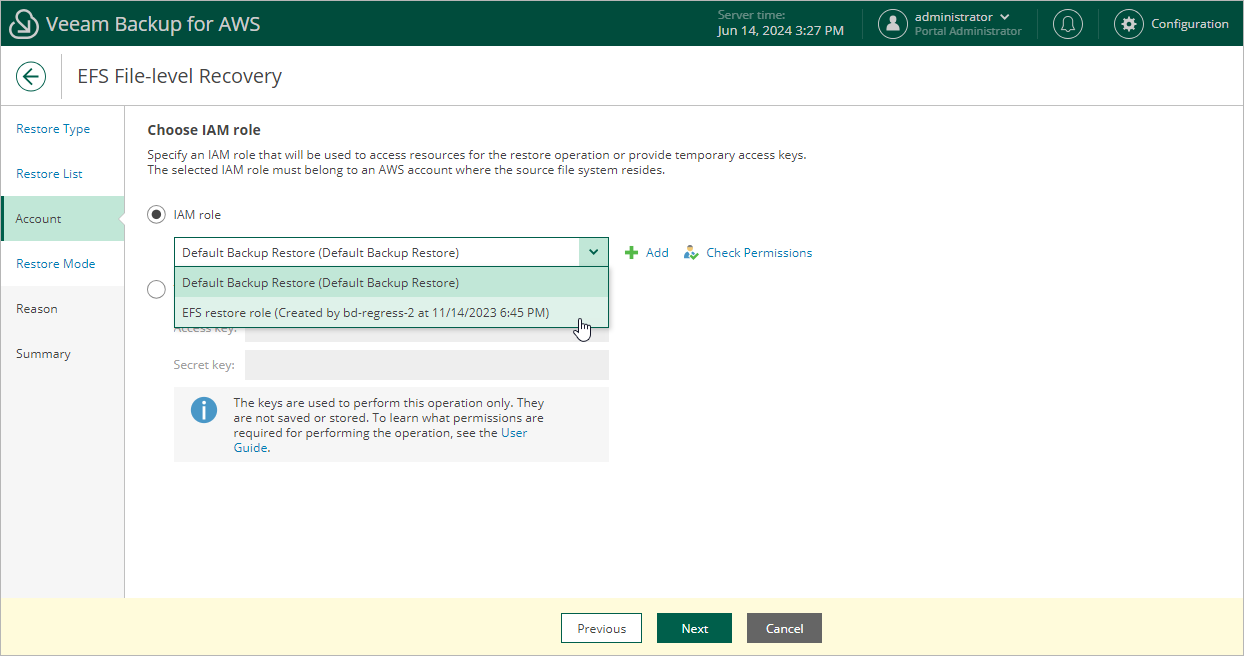Click the Next button
Screen dimensions: 1244x656
pyautogui.click(x=694, y=628)
